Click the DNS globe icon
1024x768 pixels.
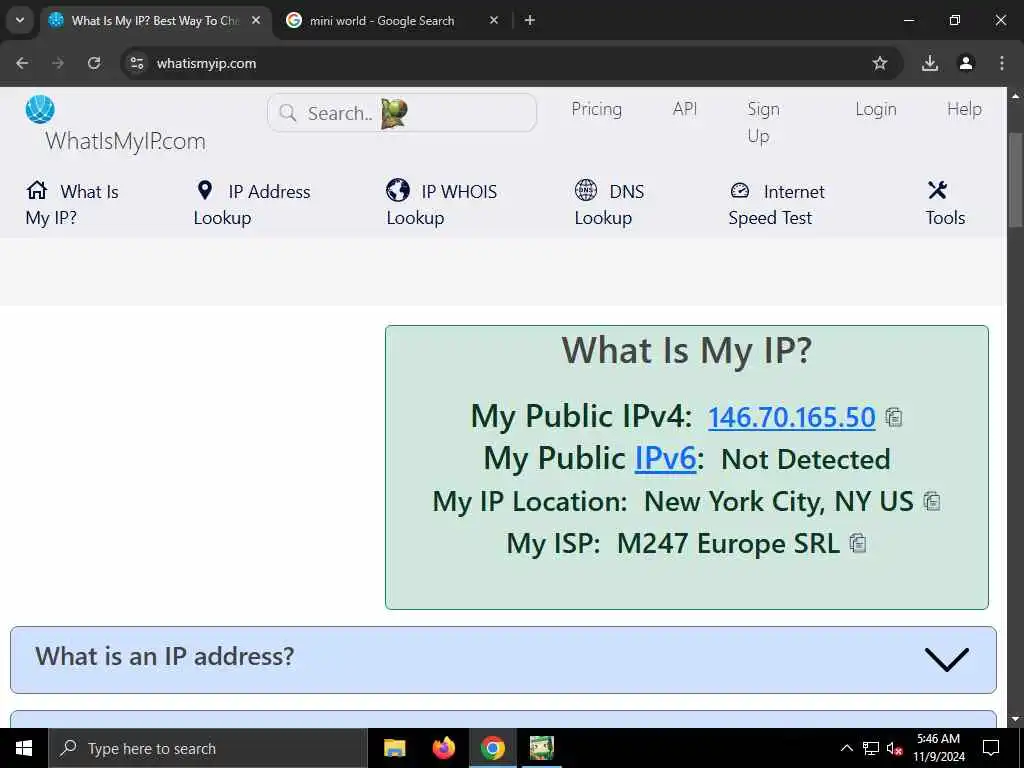586,190
